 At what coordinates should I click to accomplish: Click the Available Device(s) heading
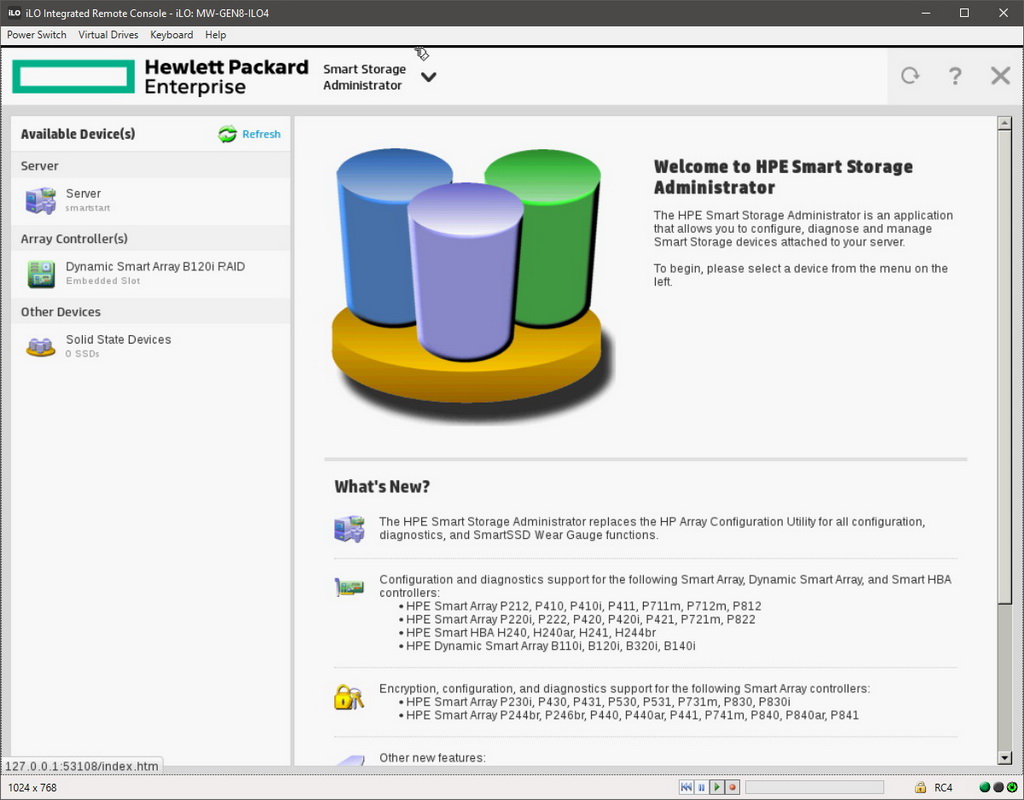78,134
